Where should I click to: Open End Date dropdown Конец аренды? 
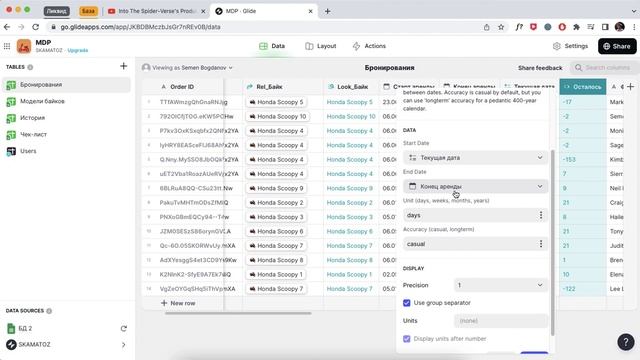(x=476, y=186)
